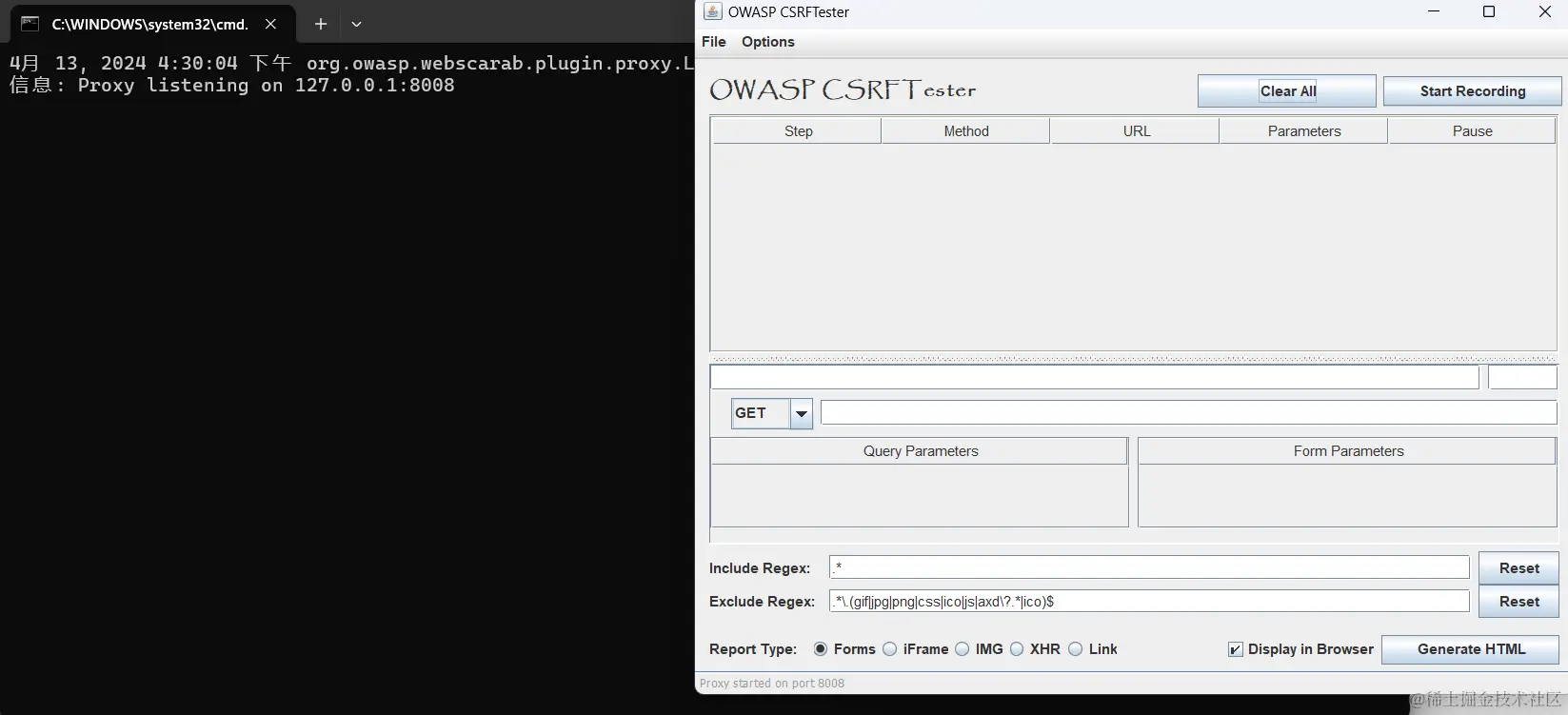The width and height of the screenshot is (1568, 715).
Task: Click the Generate HTML button
Action: pos(1471,649)
